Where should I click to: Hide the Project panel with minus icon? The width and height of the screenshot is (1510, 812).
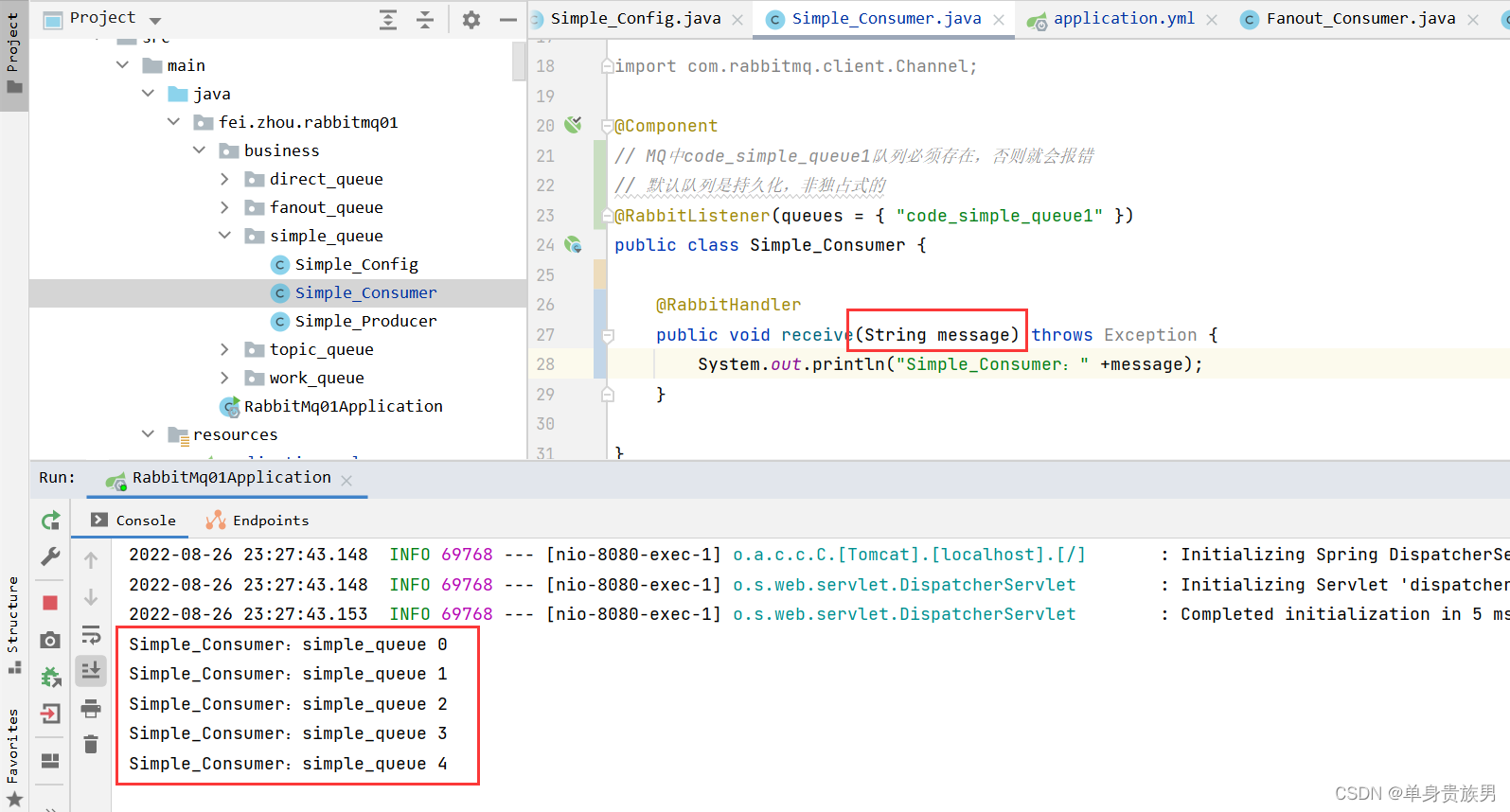pos(508,19)
